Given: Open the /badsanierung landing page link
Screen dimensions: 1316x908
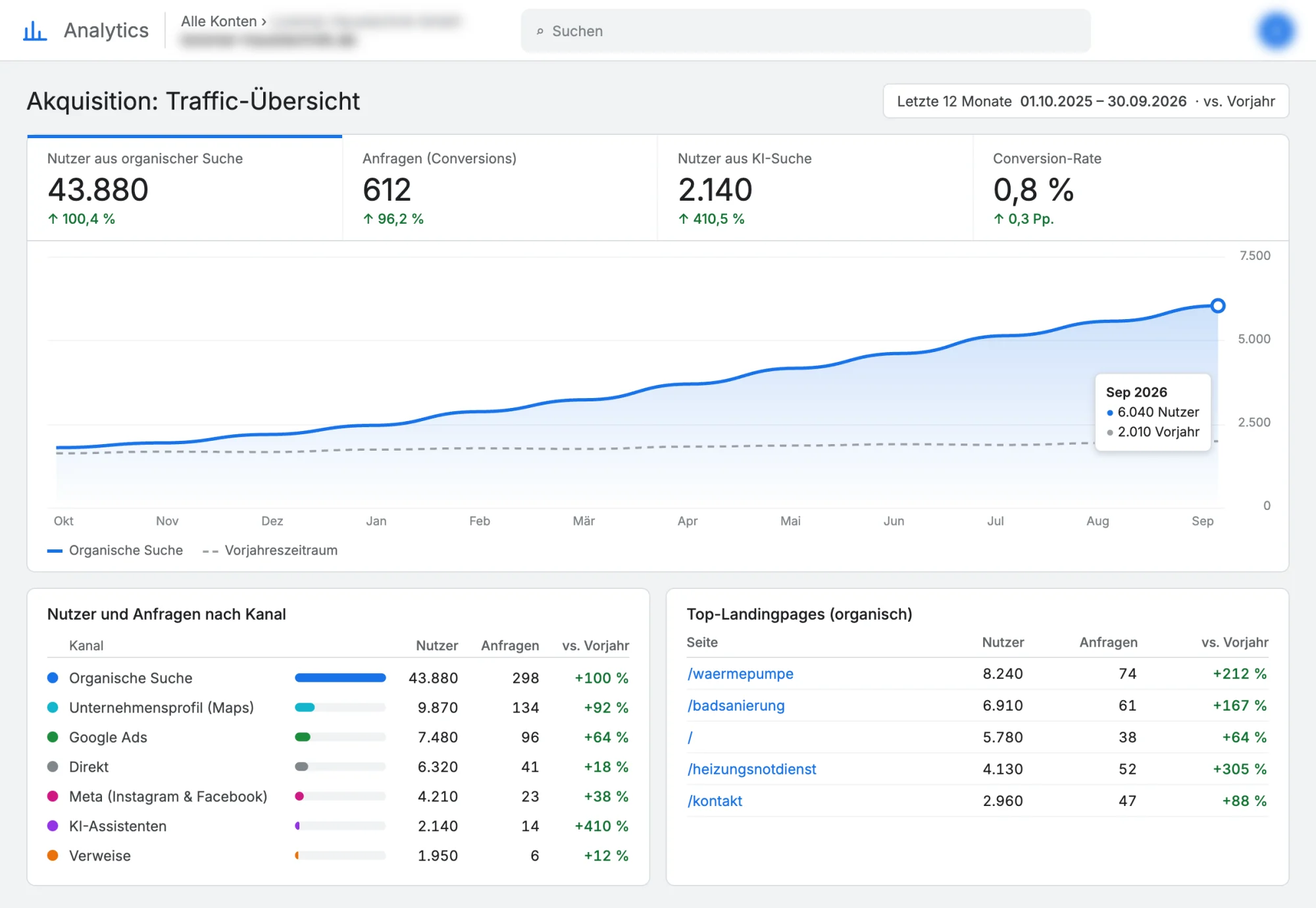Looking at the screenshot, I should point(736,705).
